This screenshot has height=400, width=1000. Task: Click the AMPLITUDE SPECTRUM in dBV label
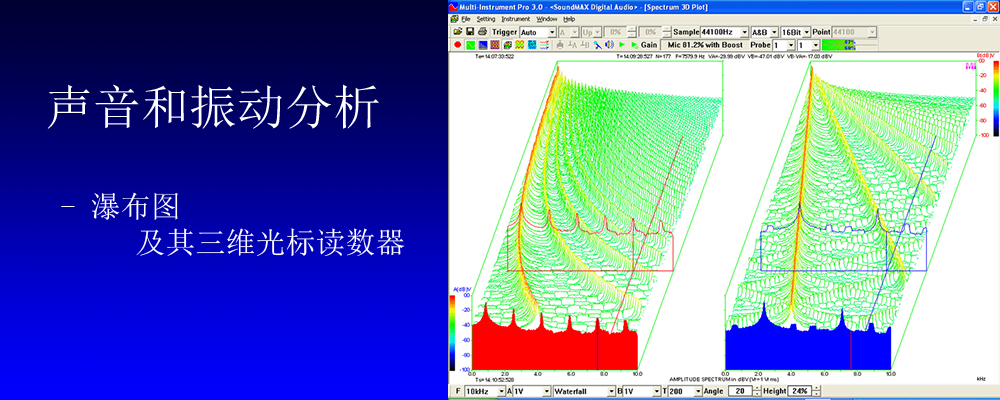(724, 380)
